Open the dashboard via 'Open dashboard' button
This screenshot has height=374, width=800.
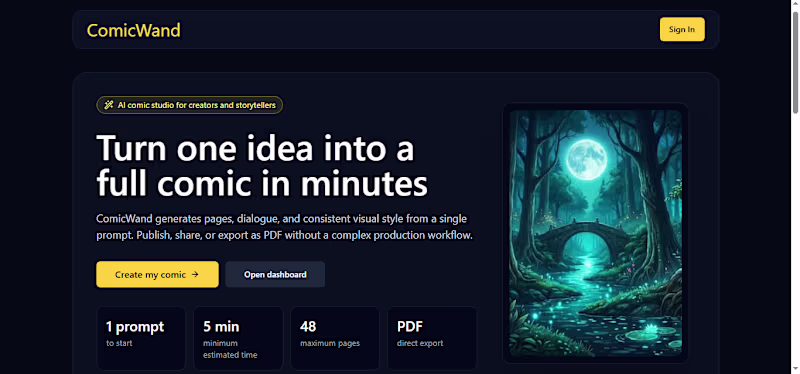275,275
